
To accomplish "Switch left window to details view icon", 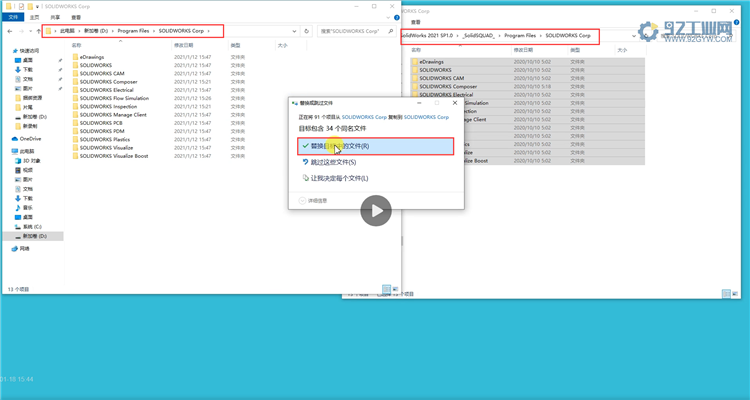I will [x=386, y=289].
